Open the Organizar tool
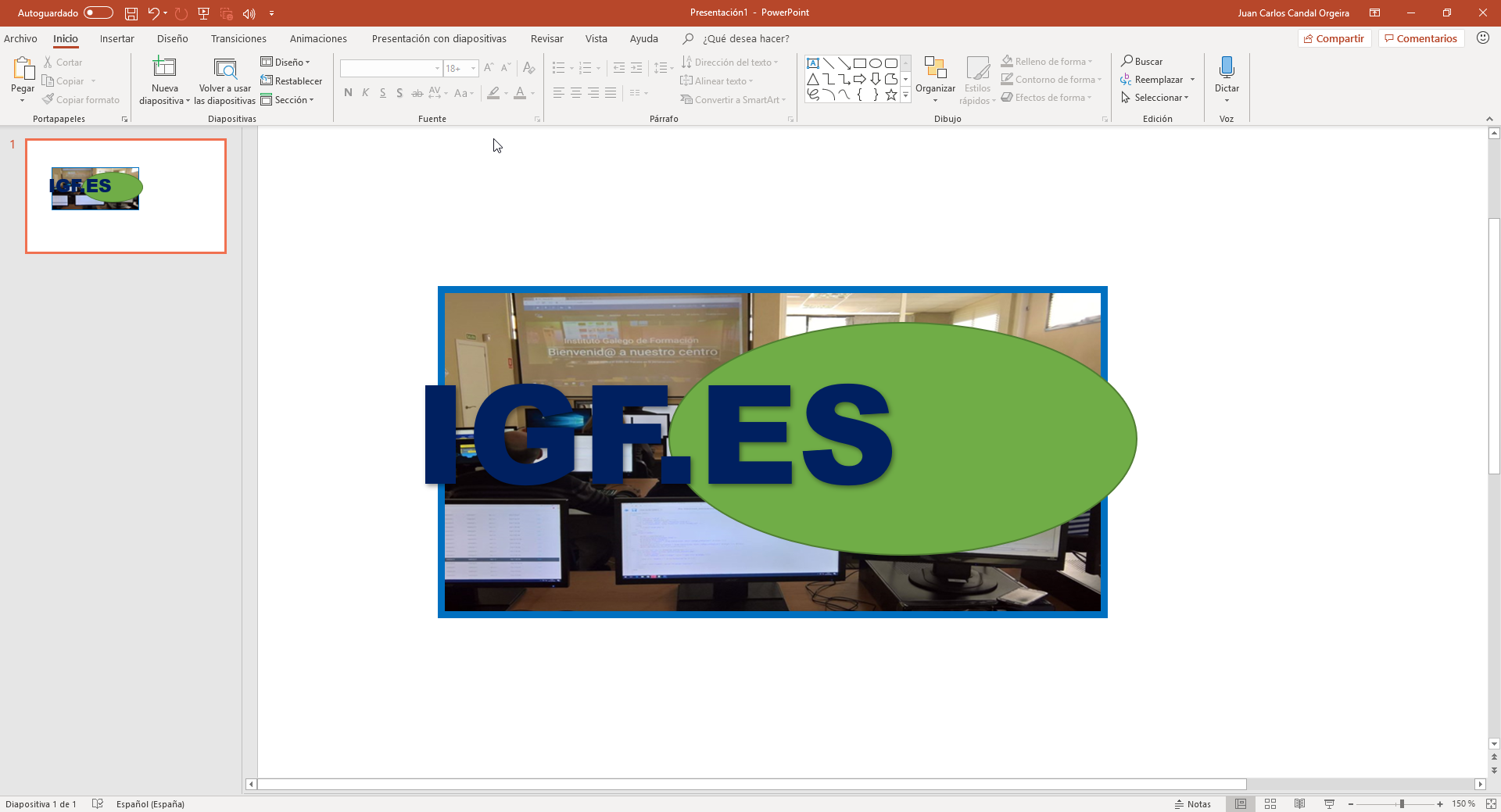1501x812 pixels. pyautogui.click(x=936, y=78)
